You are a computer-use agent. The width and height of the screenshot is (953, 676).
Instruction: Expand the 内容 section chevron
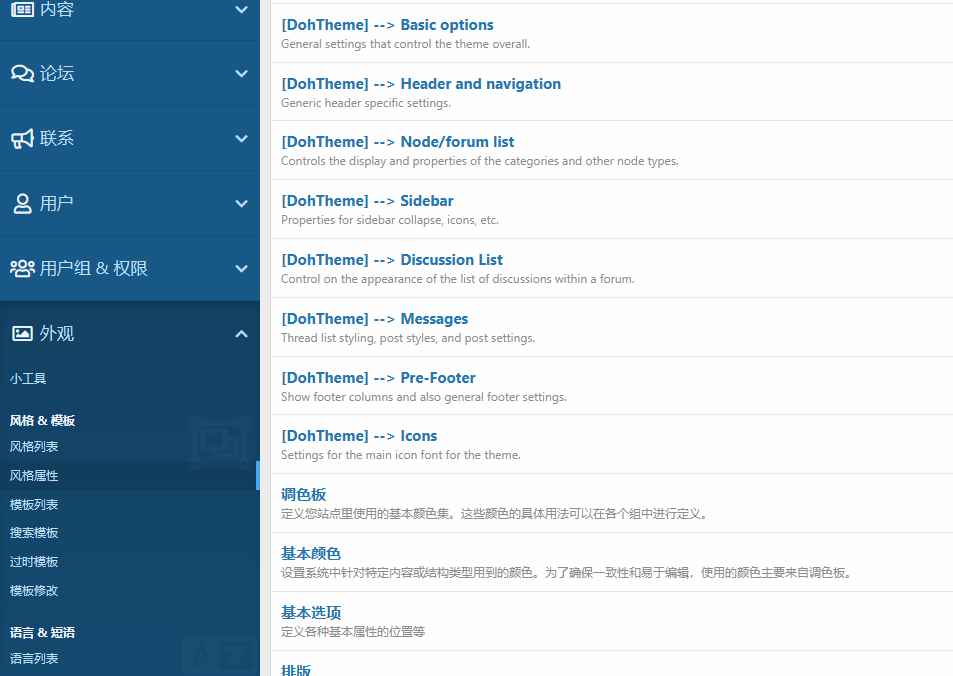(x=241, y=9)
